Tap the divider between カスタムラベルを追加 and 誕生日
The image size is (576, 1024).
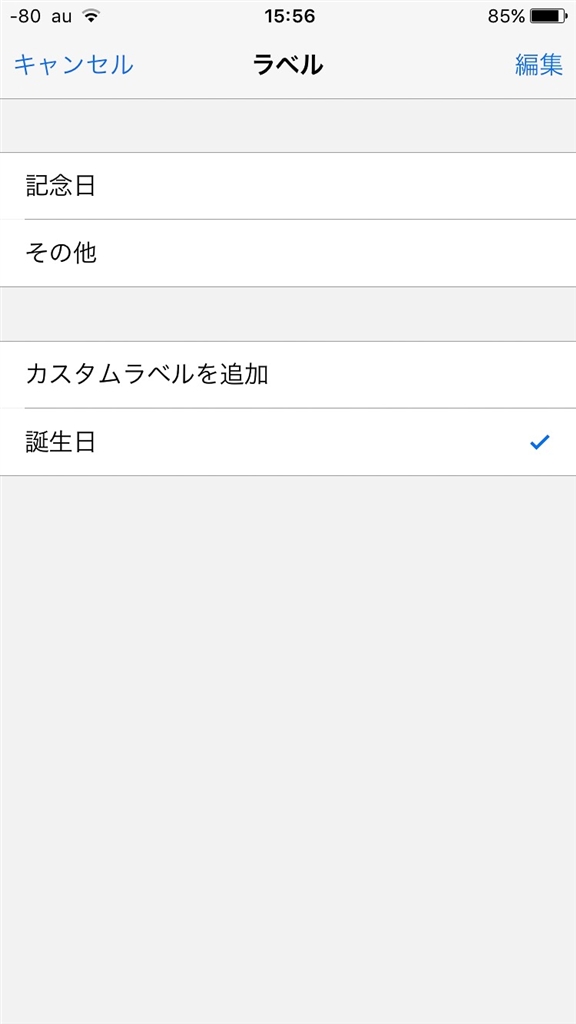click(300, 408)
